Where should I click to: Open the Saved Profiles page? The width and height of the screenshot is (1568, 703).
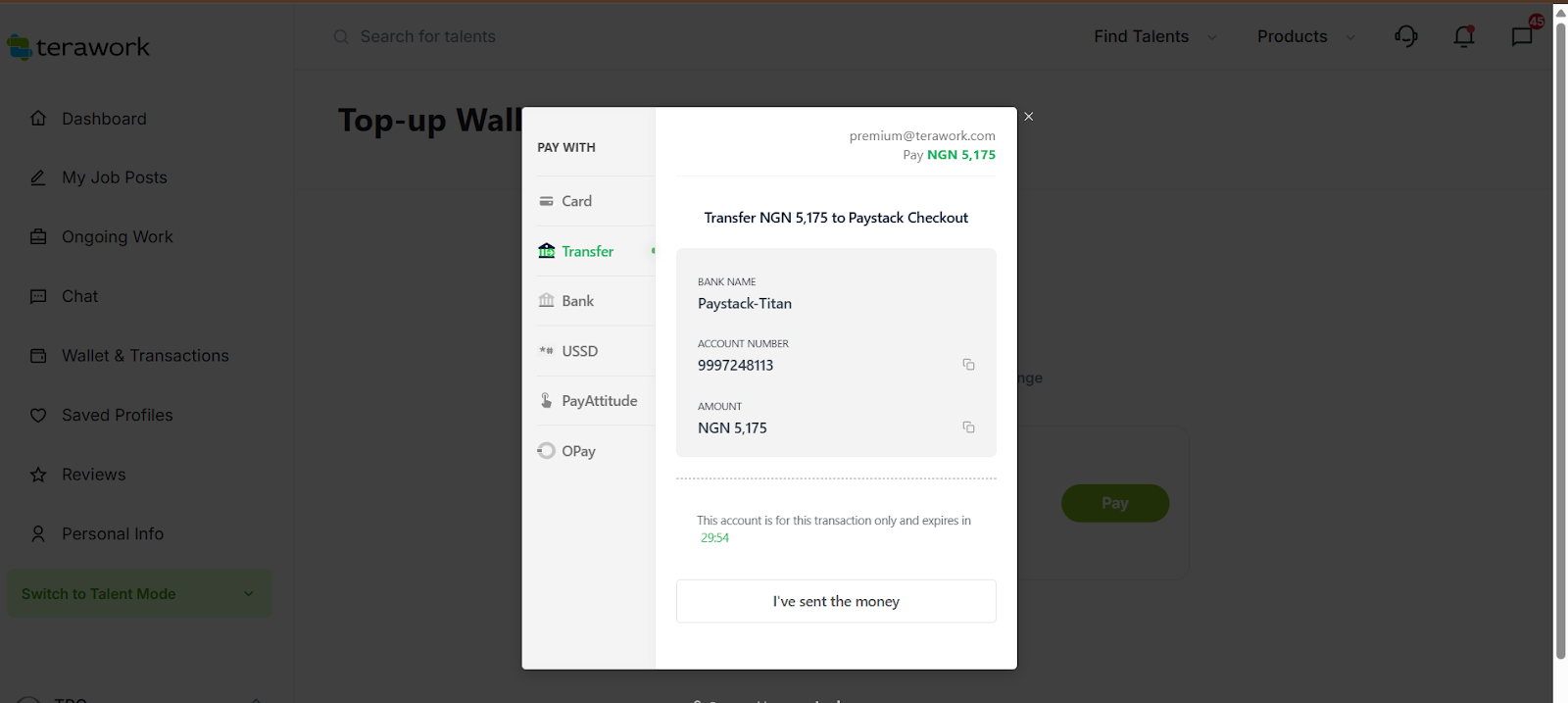click(x=117, y=416)
